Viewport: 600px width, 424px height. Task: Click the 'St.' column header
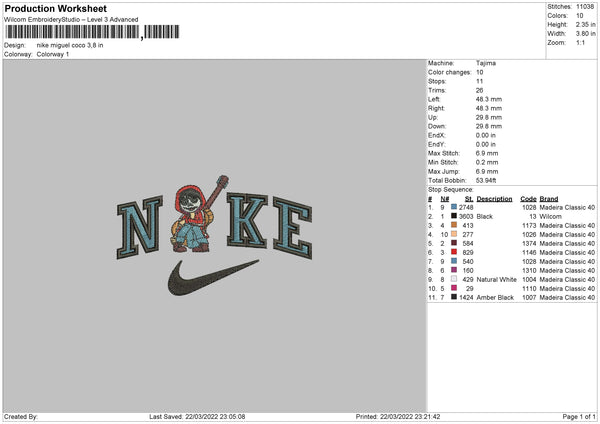click(x=469, y=199)
